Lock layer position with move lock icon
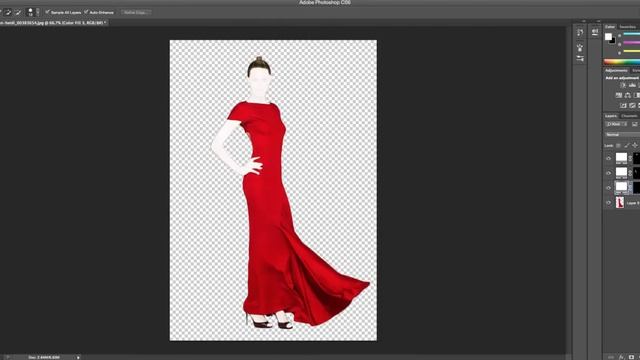Image resolution: width=640 pixels, height=360 pixels. [x=635, y=145]
